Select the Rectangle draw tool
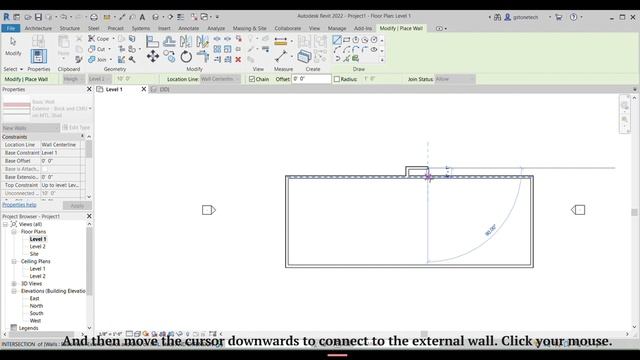Viewport: 640px width, 360px height. tap(347, 40)
